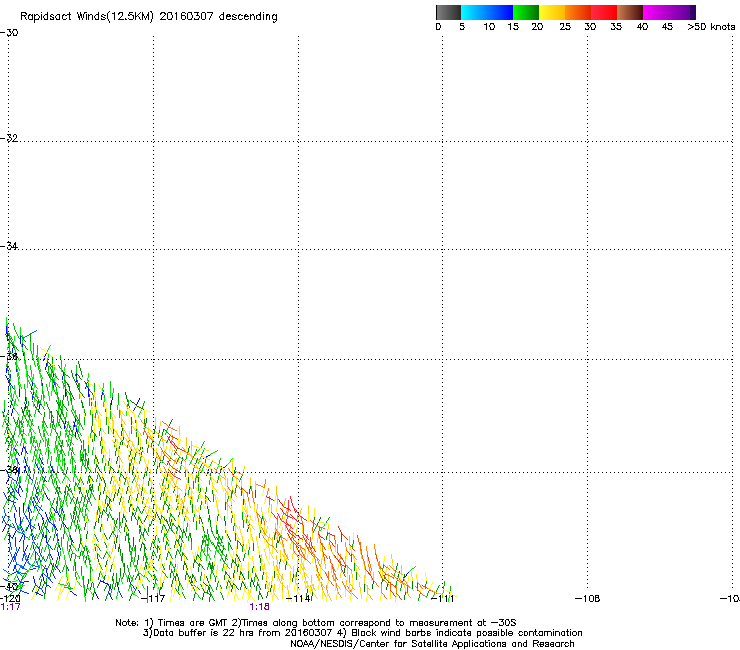Click the '>50 knots' legend label
The width and height of the screenshot is (740, 650).
[x=711, y=27]
